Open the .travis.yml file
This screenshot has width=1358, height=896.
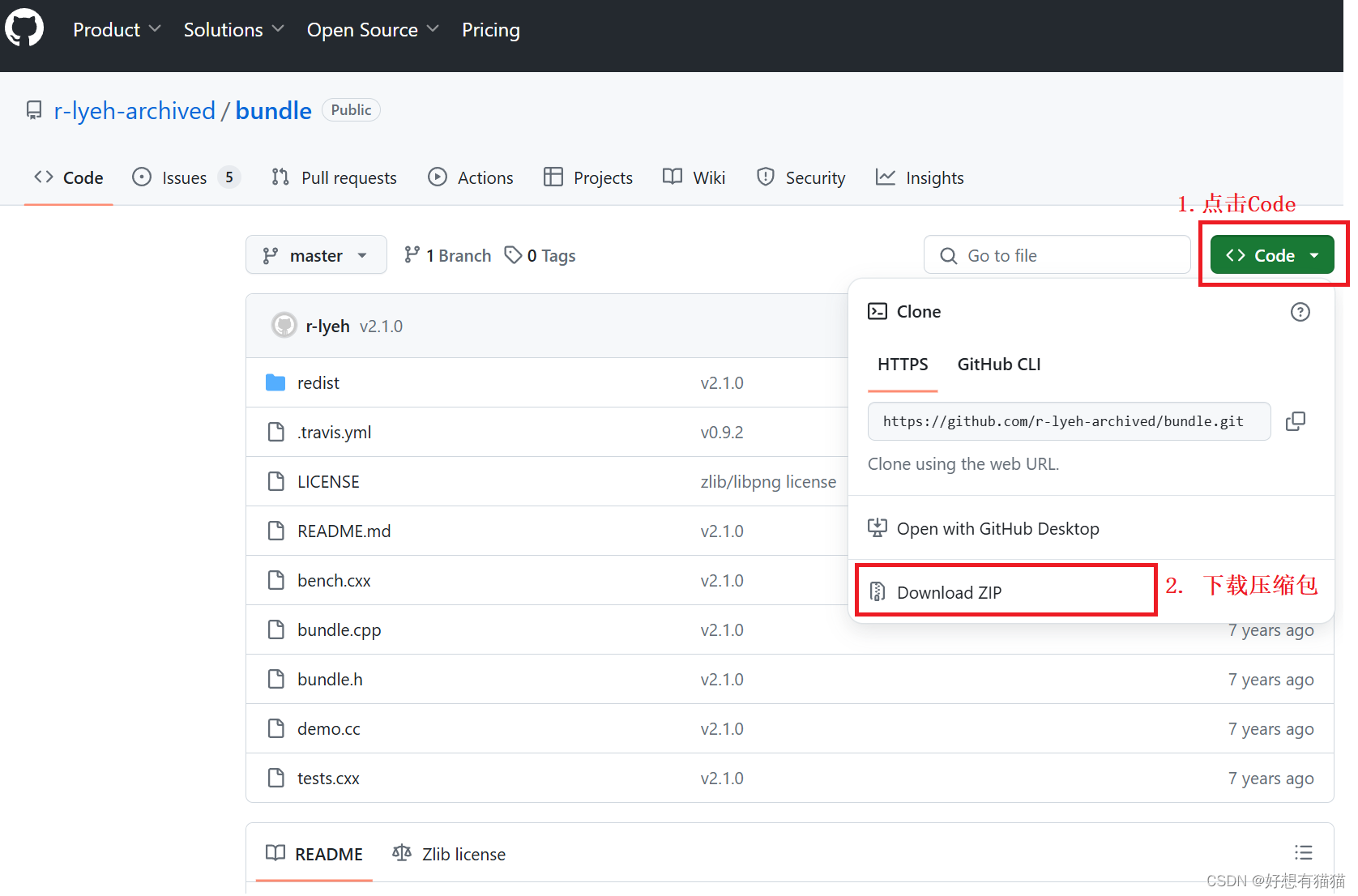[x=334, y=432]
